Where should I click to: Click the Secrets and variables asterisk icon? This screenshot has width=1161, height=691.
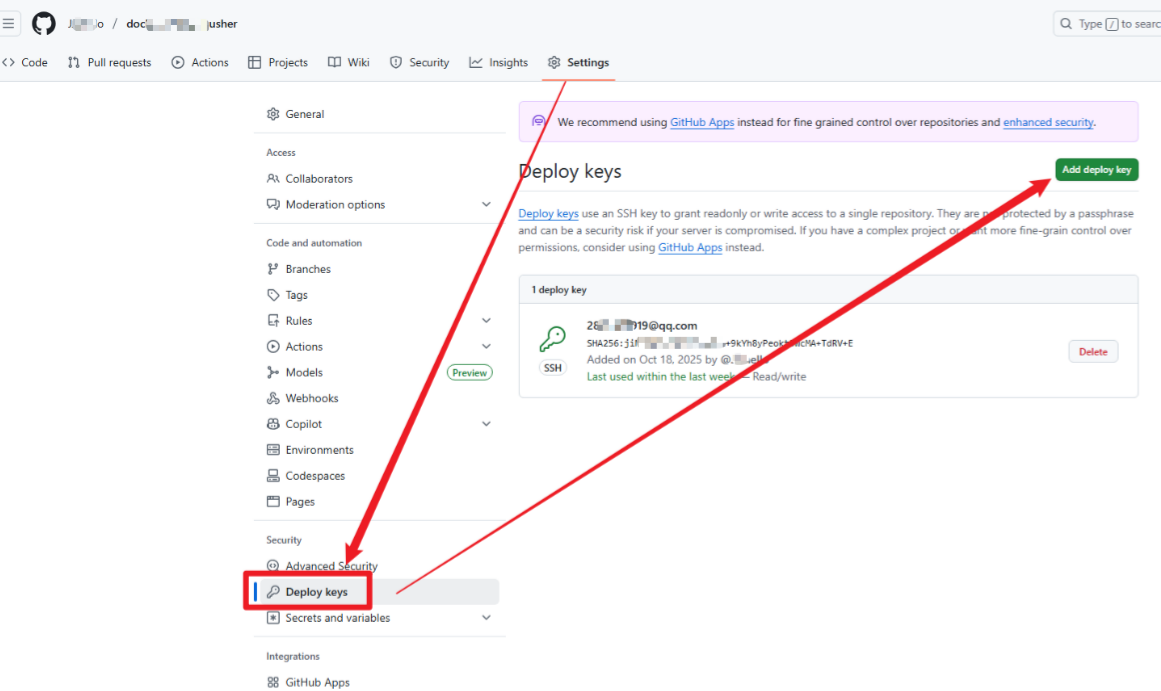pos(273,618)
